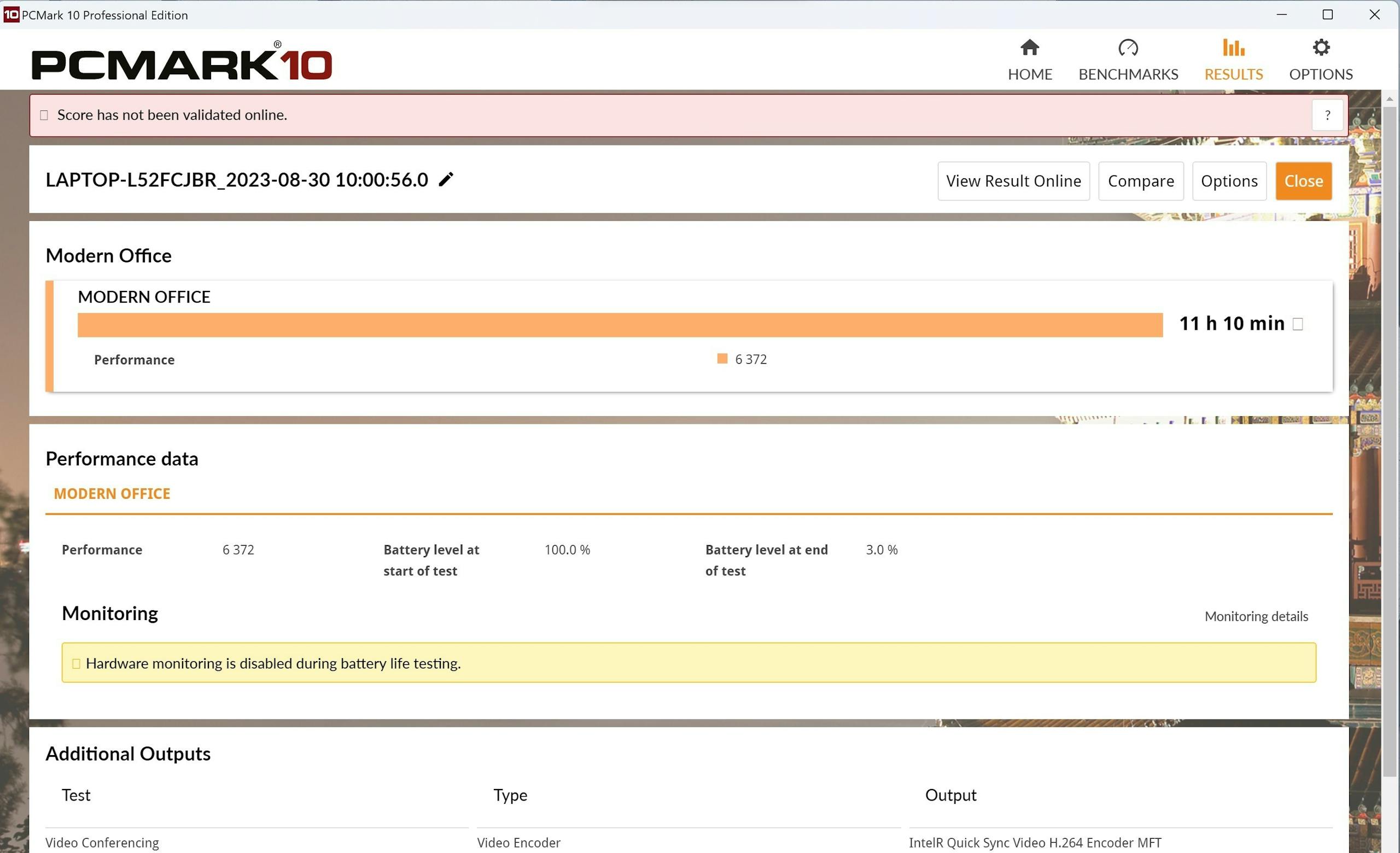This screenshot has height=853, width=1400.
Task: Click icon next to 11 h 10 min
Action: click(x=1298, y=324)
